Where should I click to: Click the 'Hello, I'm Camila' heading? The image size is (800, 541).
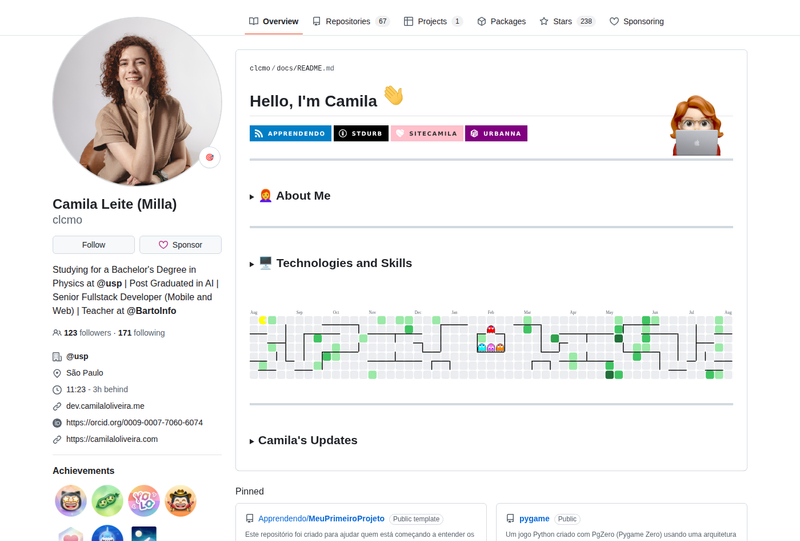click(313, 101)
